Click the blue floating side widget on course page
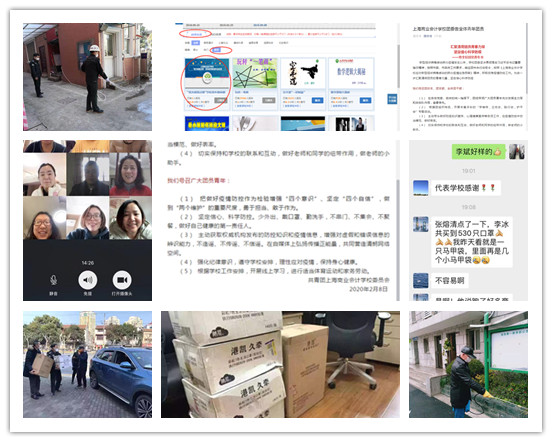This screenshot has height=442, width=552. (x=392, y=99)
